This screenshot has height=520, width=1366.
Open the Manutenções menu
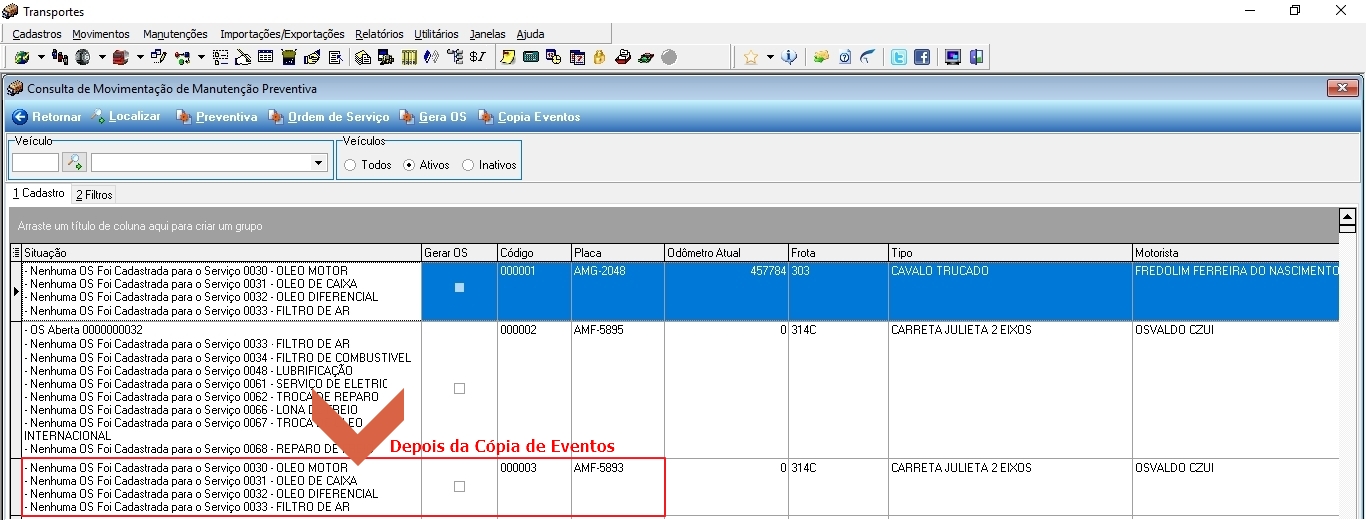[175, 34]
